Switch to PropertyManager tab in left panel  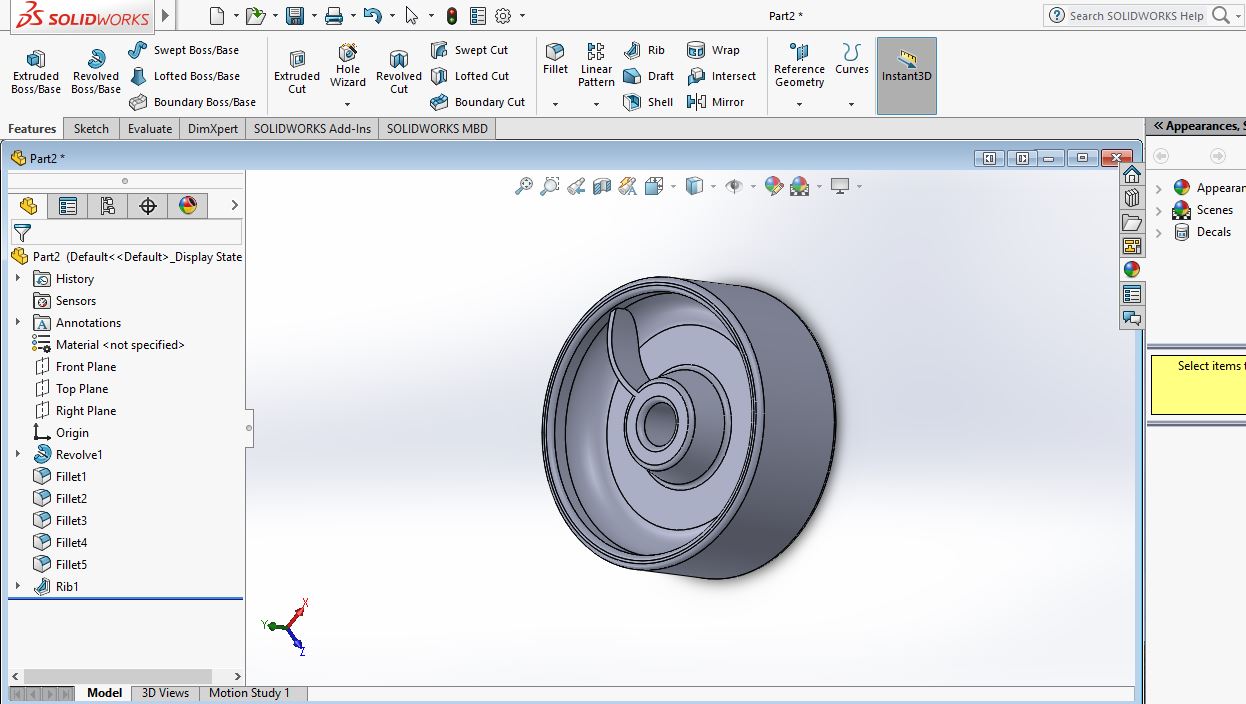[x=68, y=206]
